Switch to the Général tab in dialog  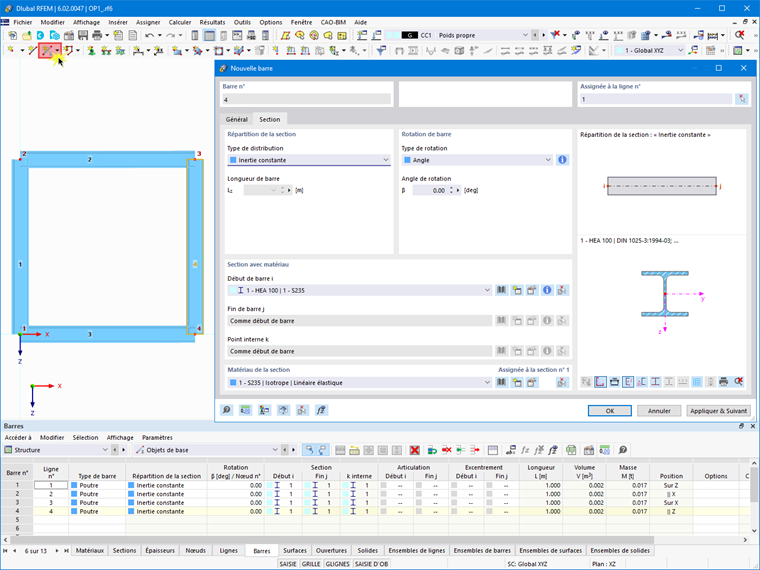click(x=237, y=119)
